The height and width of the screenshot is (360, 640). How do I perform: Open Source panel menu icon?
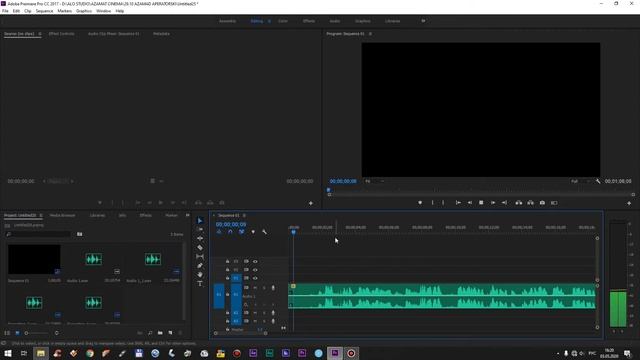[x=40, y=34]
